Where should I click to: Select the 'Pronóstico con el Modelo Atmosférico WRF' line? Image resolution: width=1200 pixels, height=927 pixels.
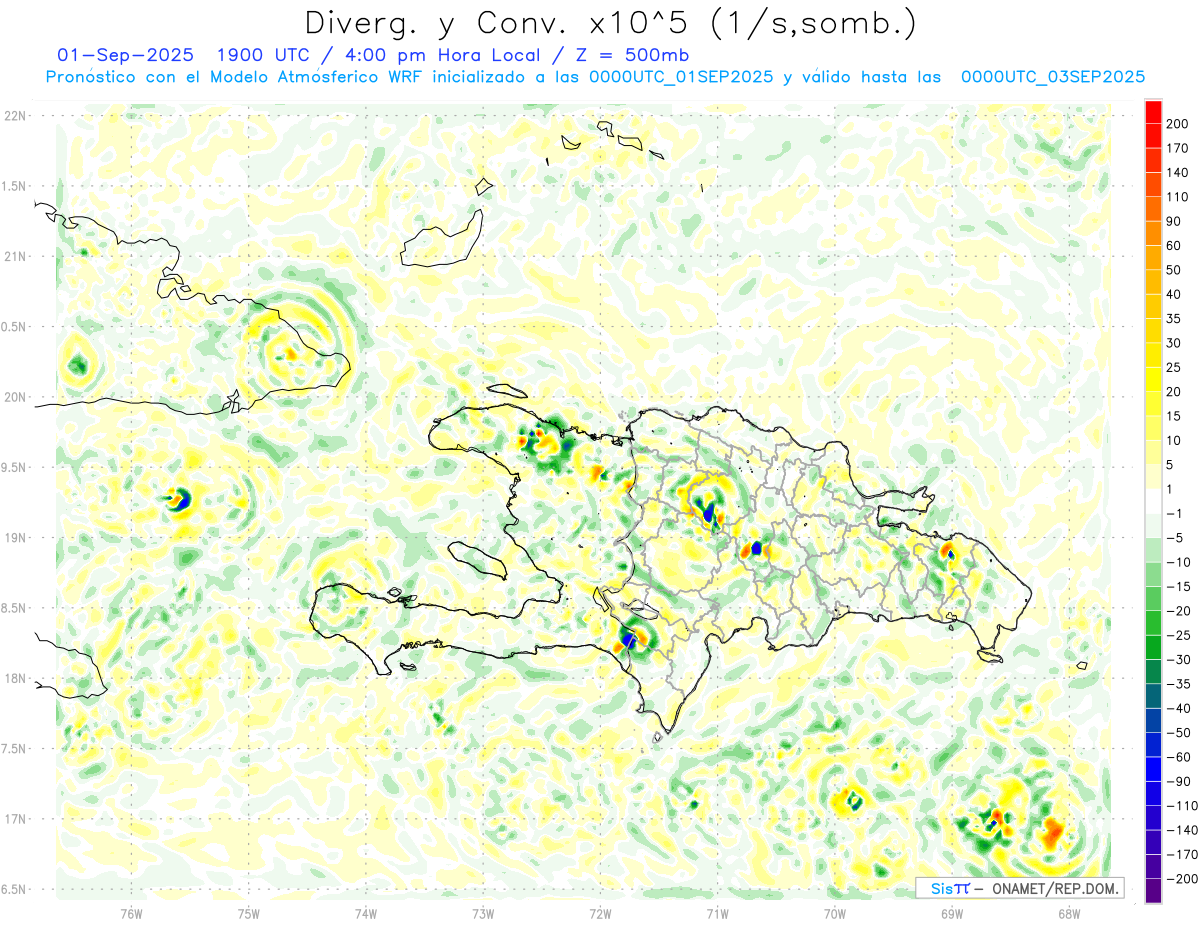(x=234, y=77)
